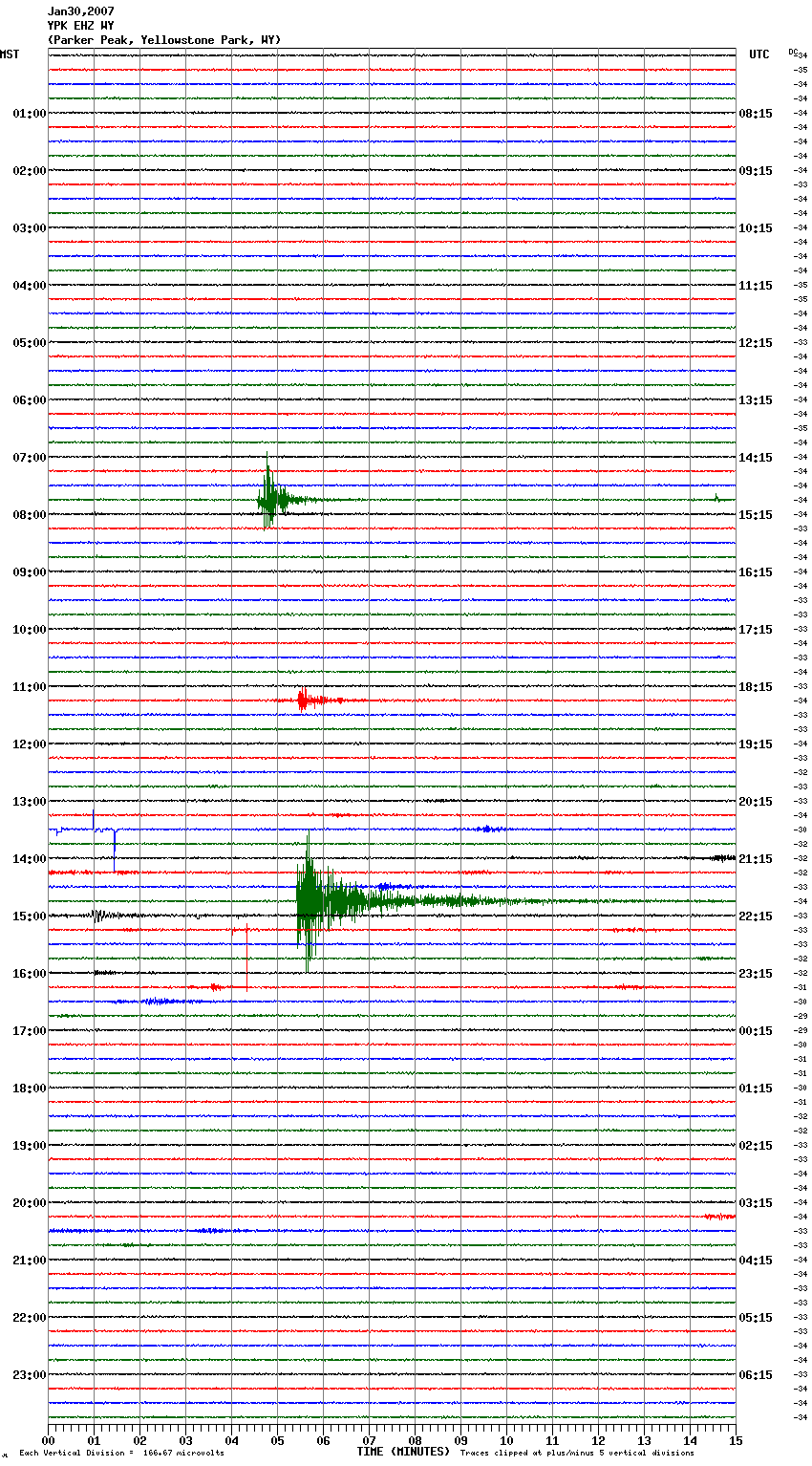Click the 'Traces clipped at plus/minus 5 vertical divisions' note
The height and width of the screenshot is (1466, 812).
point(577,1454)
